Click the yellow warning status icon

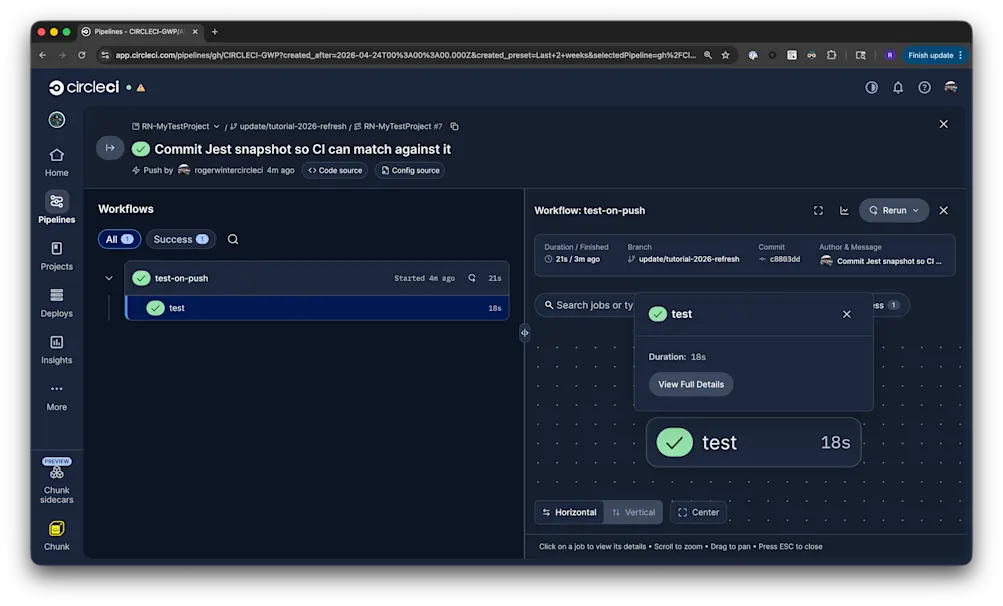(141, 88)
